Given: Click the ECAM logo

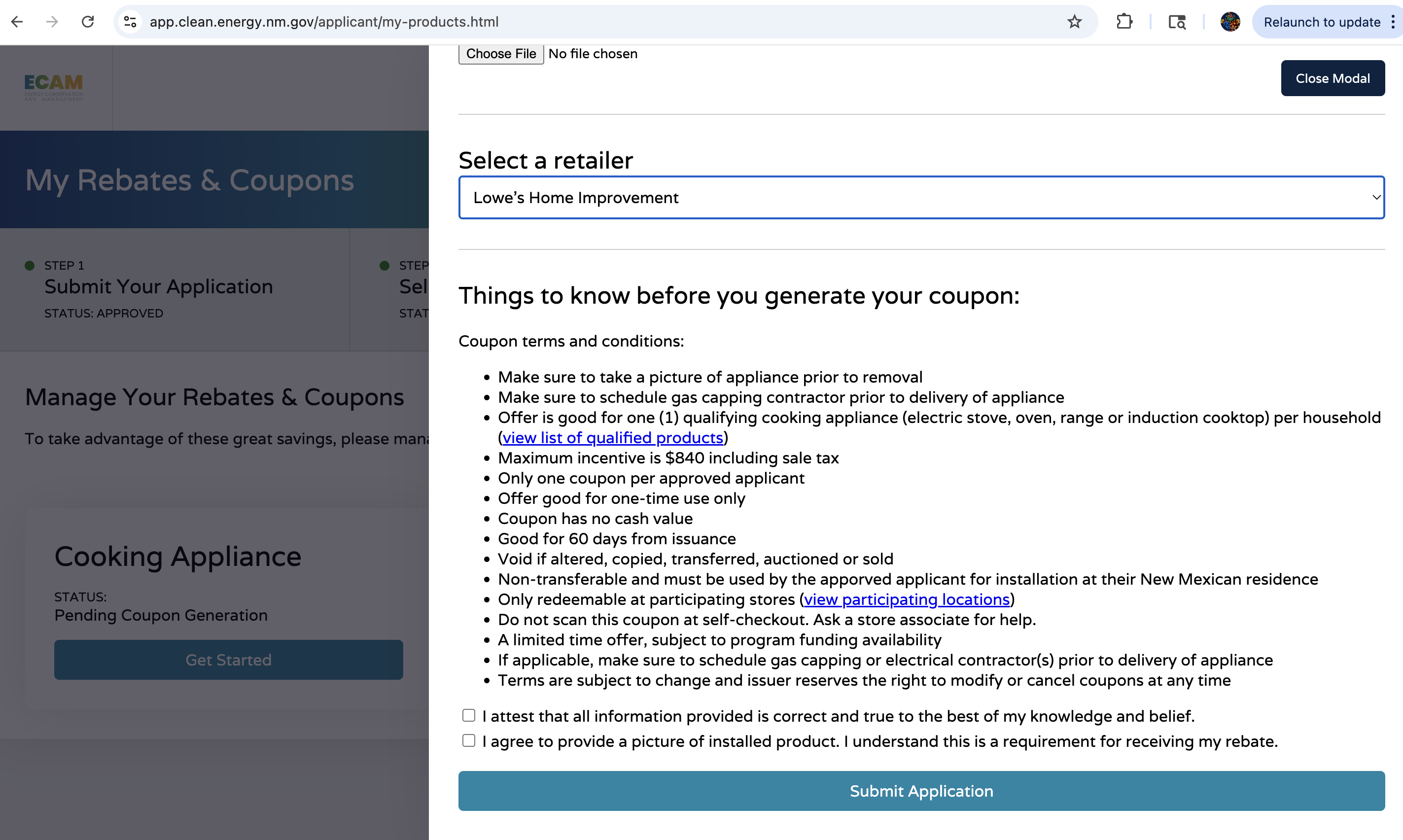Looking at the screenshot, I should (53, 87).
